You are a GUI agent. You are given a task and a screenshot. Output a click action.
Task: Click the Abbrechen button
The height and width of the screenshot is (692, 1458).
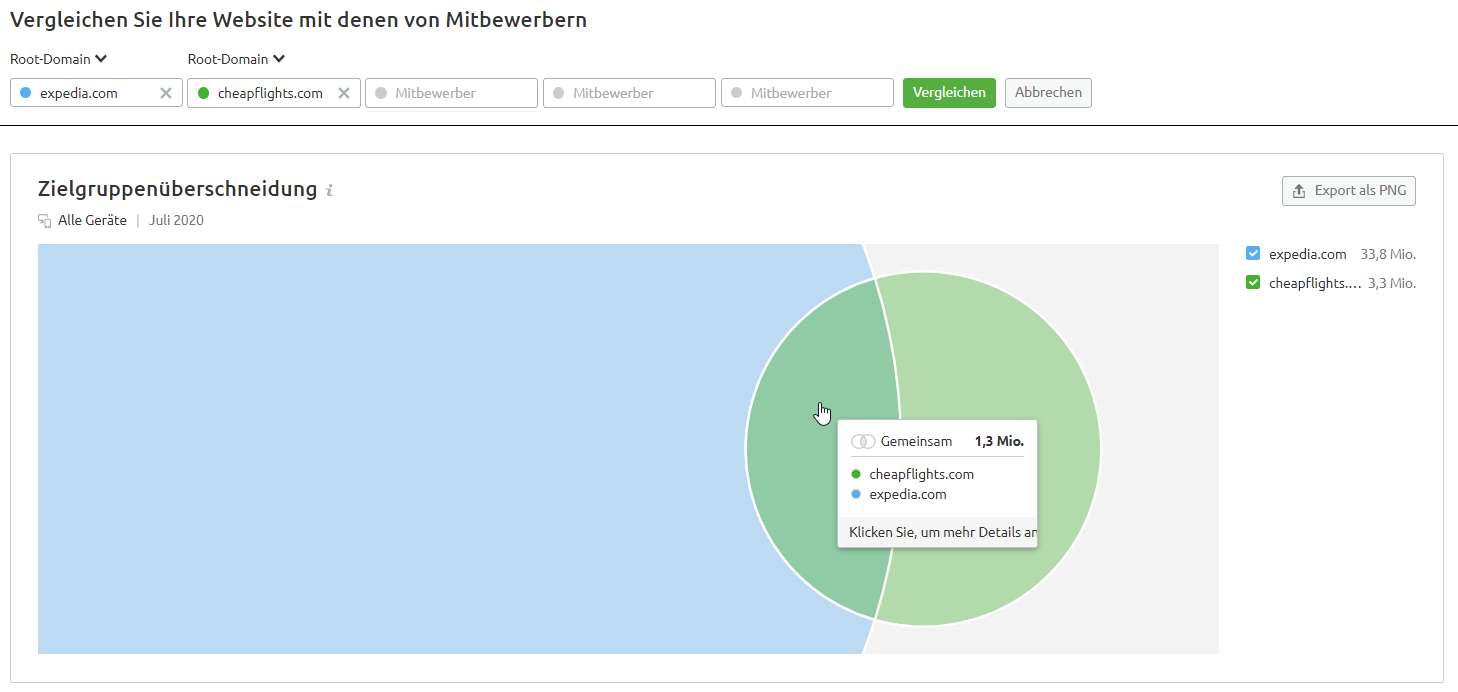click(1047, 92)
